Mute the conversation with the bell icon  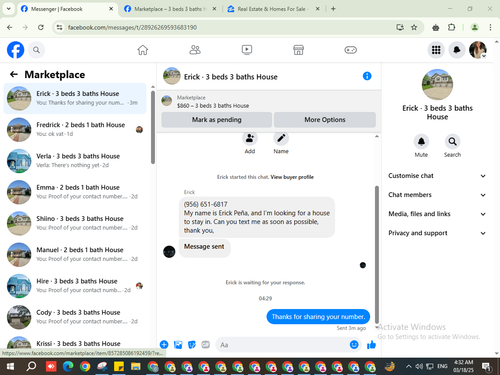tap(421, 142)
